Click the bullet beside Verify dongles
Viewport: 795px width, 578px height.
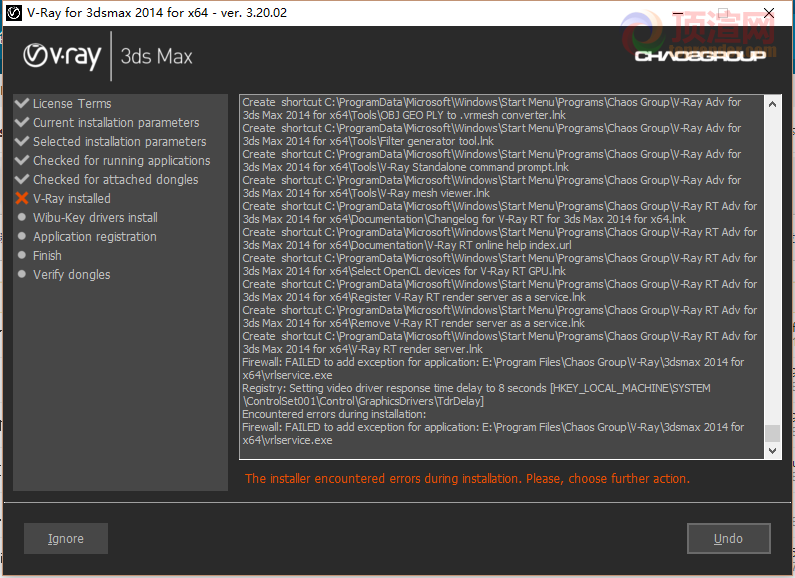(x=22, y=274)
